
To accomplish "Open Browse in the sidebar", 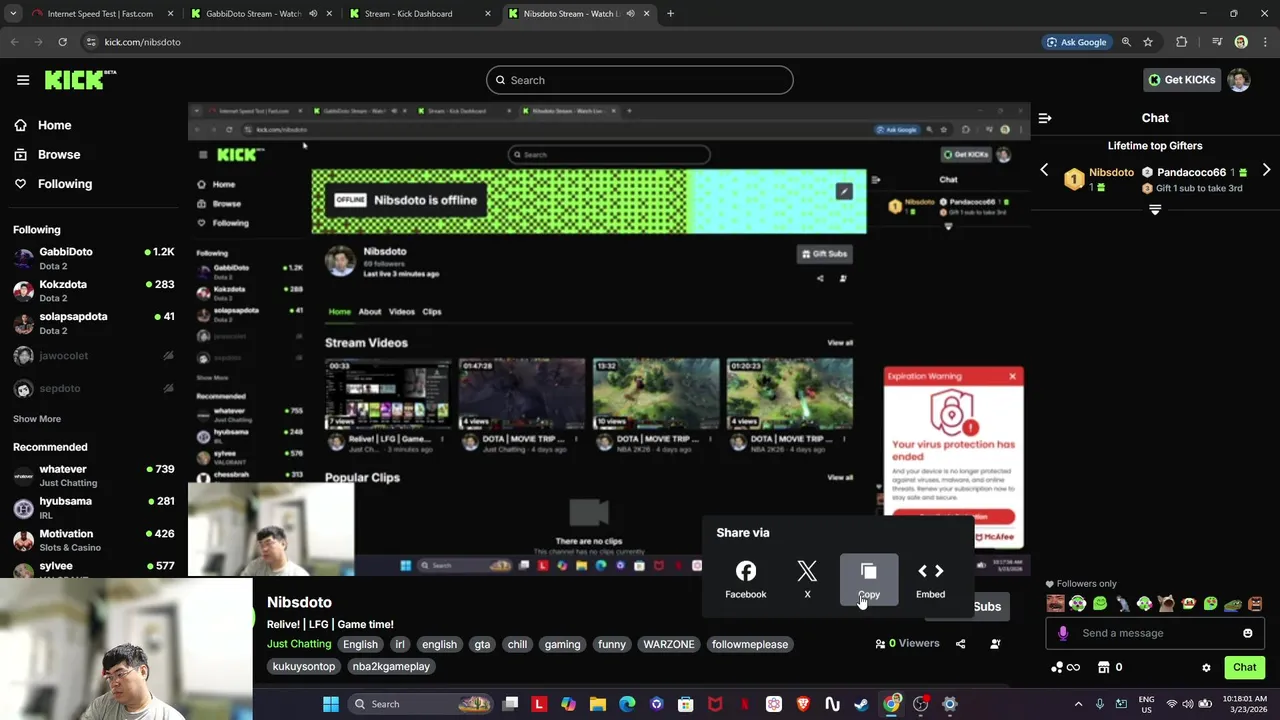I will coord(59,154).
